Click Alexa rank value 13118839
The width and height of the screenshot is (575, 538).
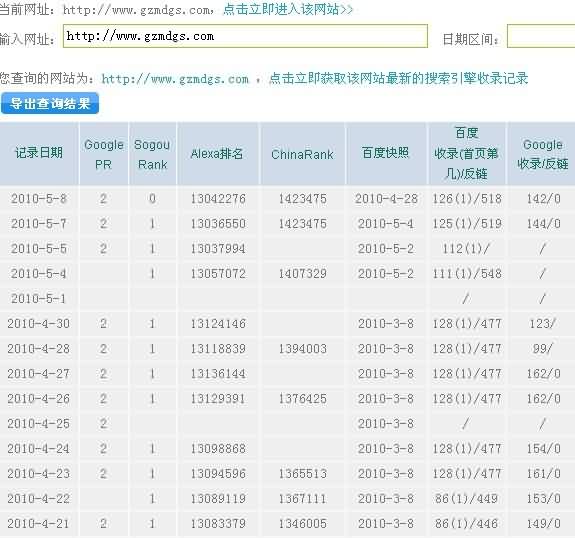218,348
